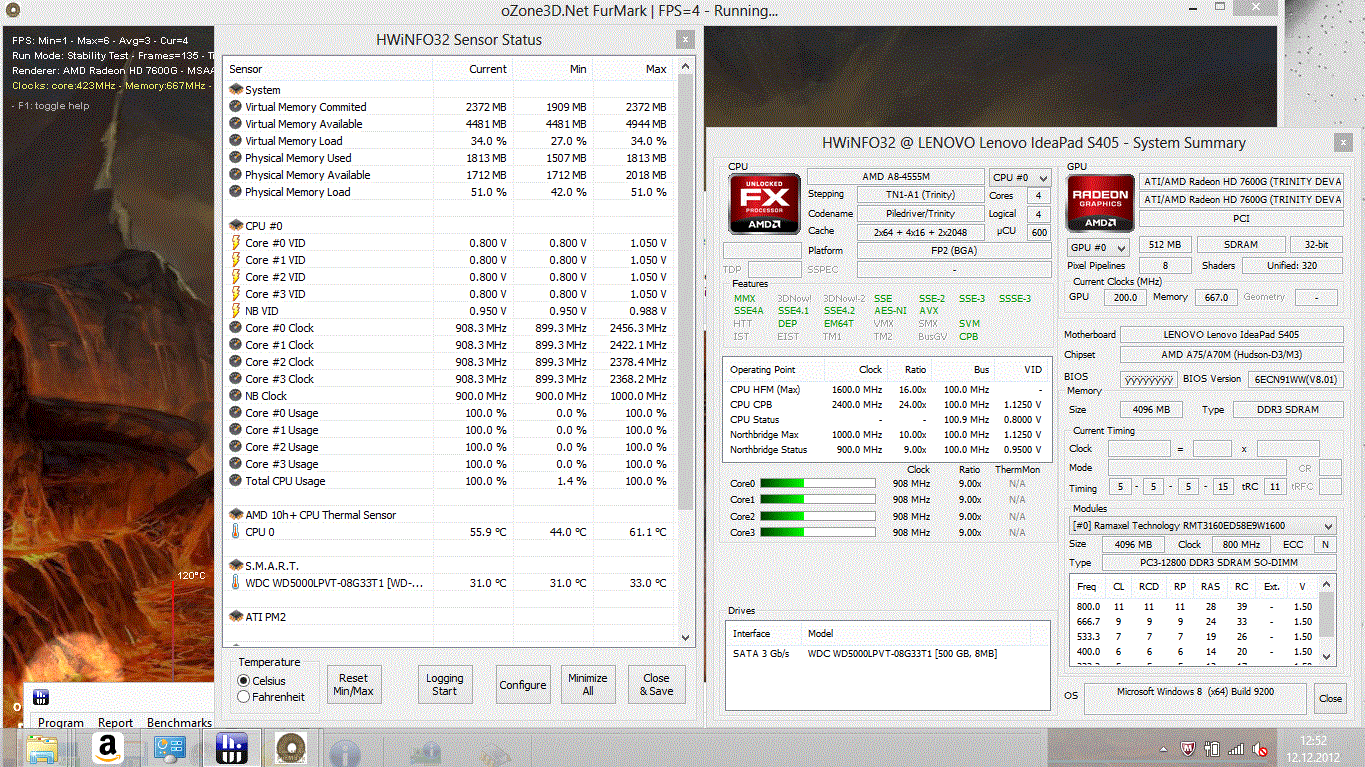Viewport: 1365px width, 767px height.
Task: Click the System group chip icon
Action: [x=236, y=90]
